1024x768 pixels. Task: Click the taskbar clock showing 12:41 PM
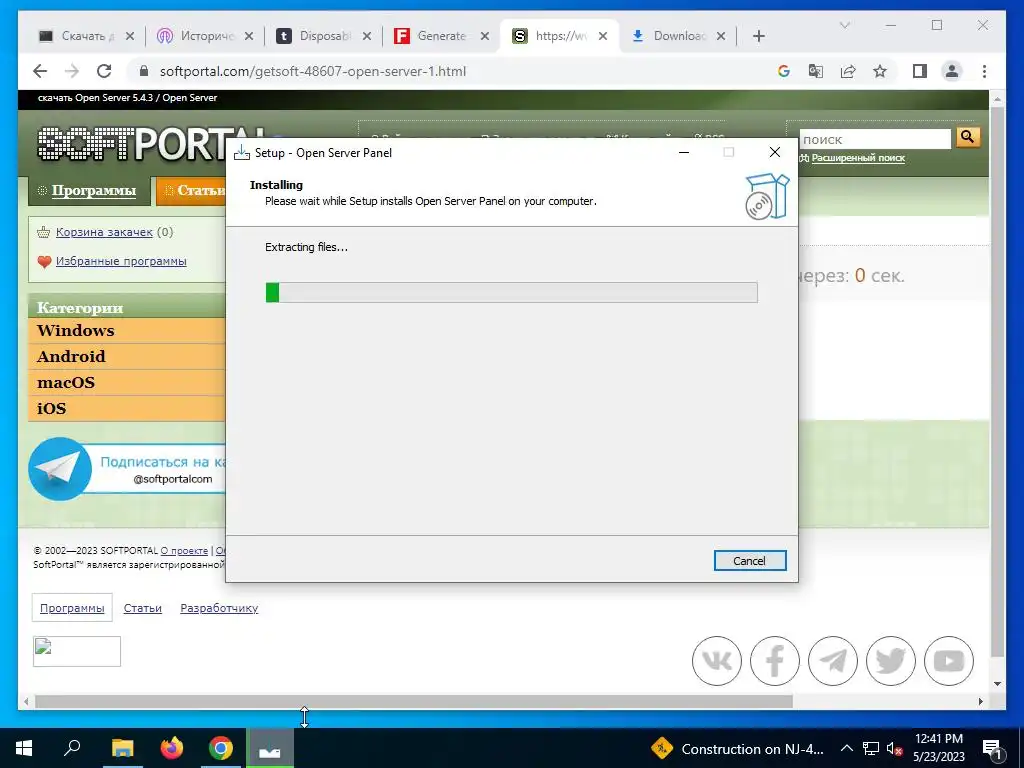point(938,748)
